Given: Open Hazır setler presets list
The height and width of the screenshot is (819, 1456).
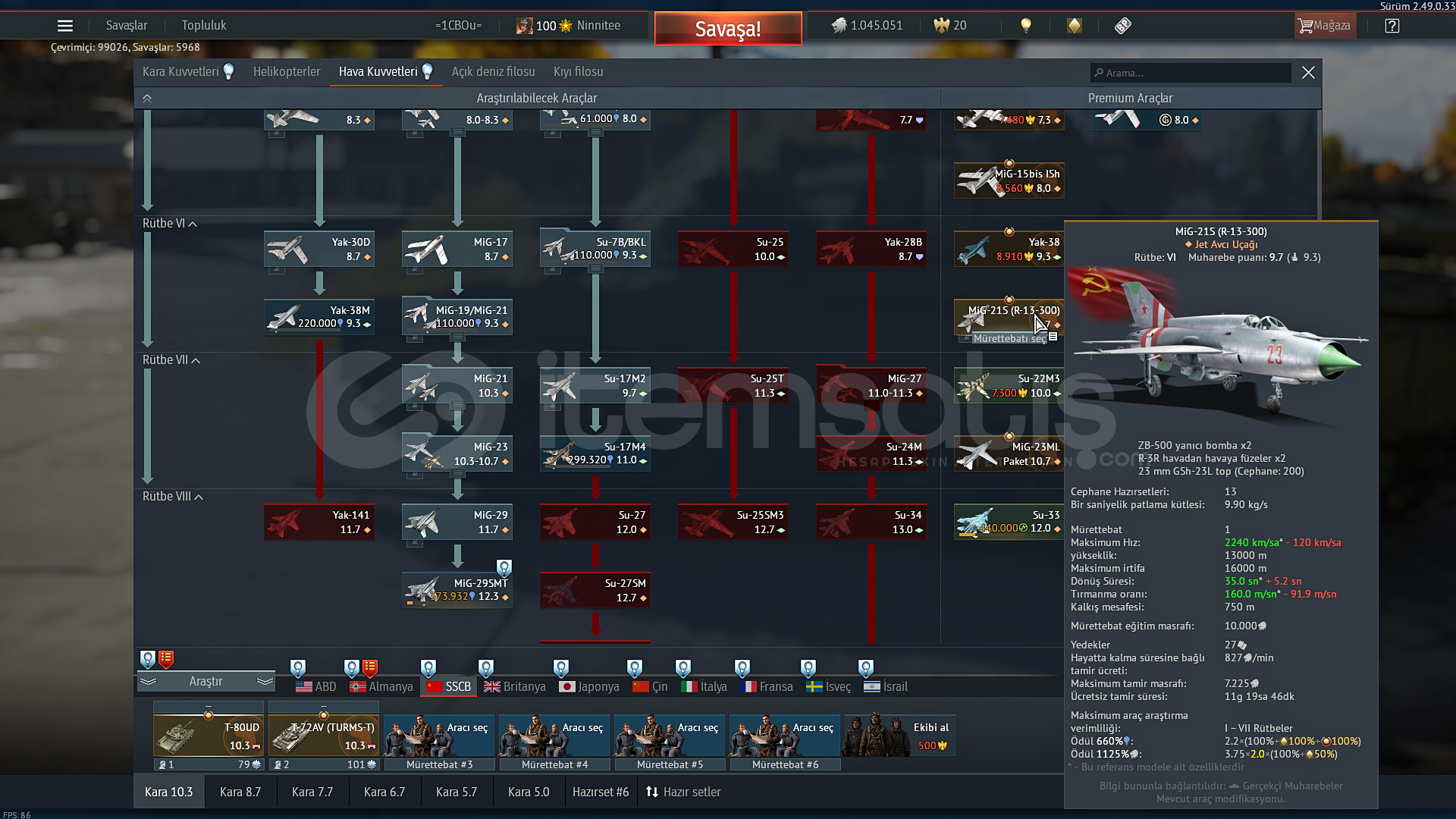Looking at the screenshot, I should (683, 792).
